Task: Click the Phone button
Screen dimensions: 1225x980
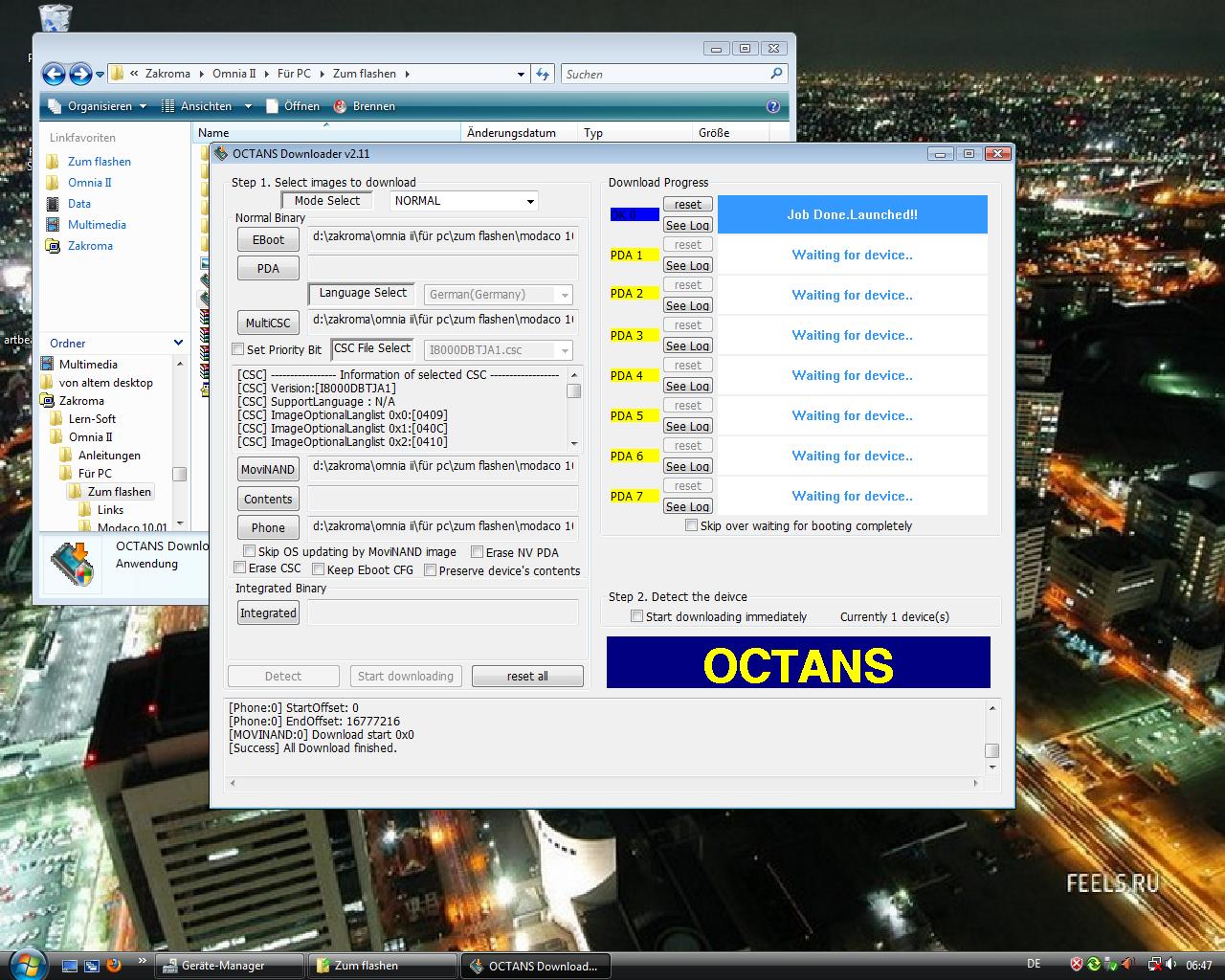Action: pyautogui.click(x=268, y=528)
